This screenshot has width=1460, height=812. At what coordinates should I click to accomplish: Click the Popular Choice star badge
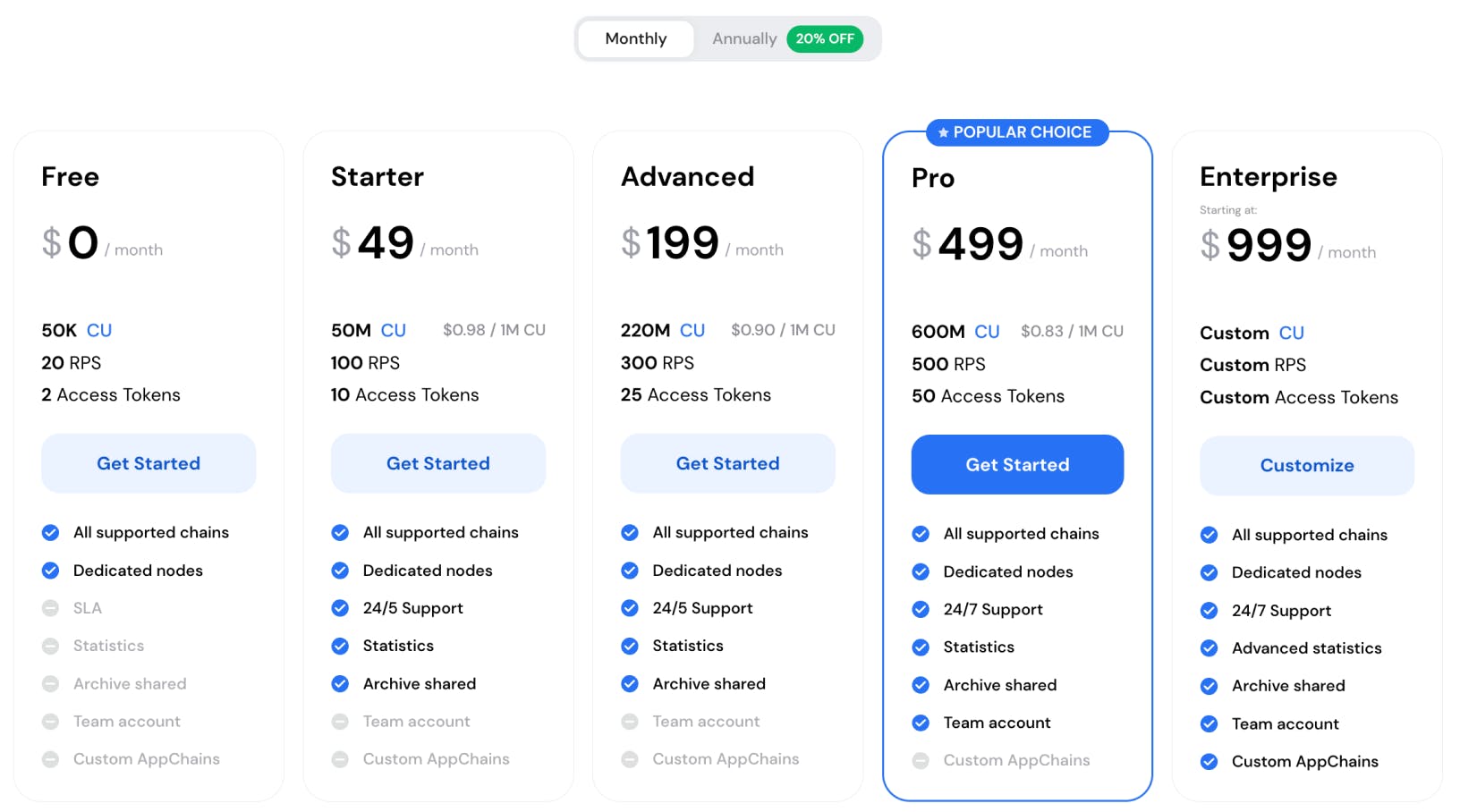point(1017,132)
